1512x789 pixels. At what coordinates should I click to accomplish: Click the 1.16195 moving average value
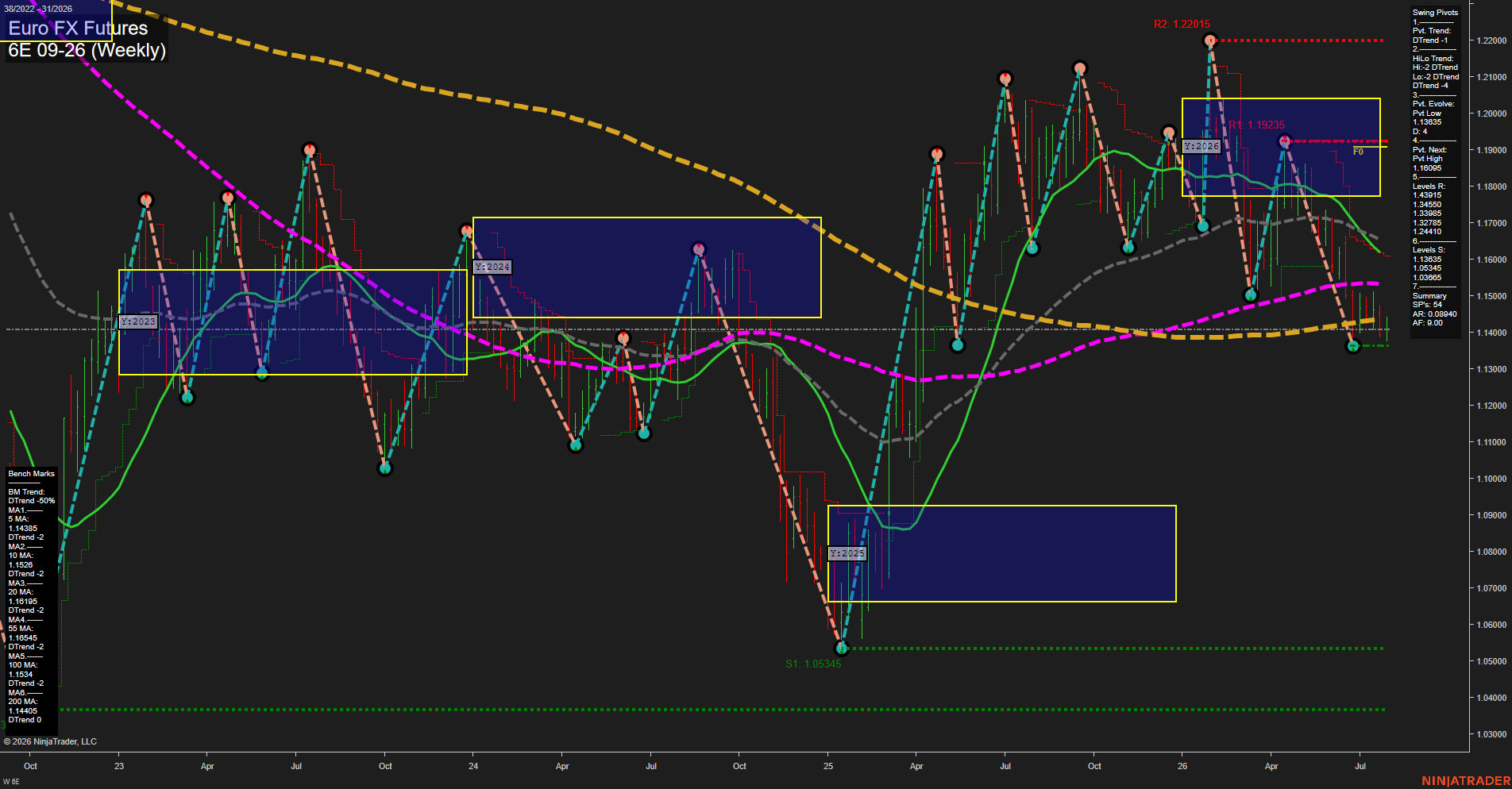point(23,602)
